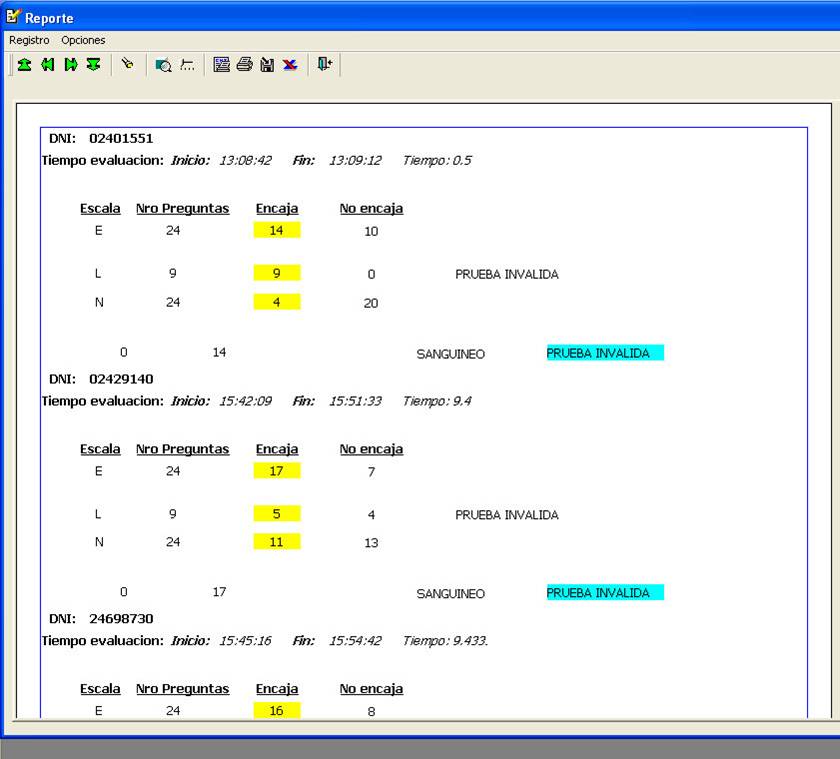Screen dimensions: 840x759
Task: Open the Registro menu
Action: [28, 40]
